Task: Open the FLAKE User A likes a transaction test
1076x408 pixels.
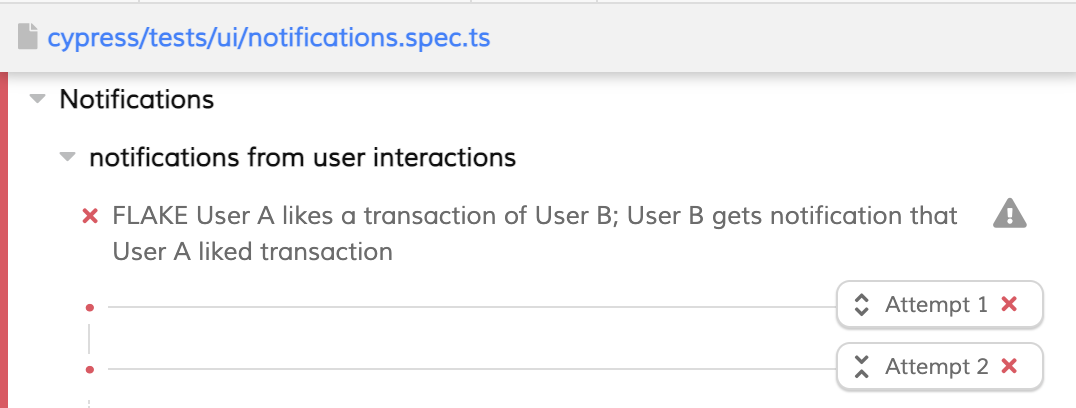Action: (x=535, y=234)
